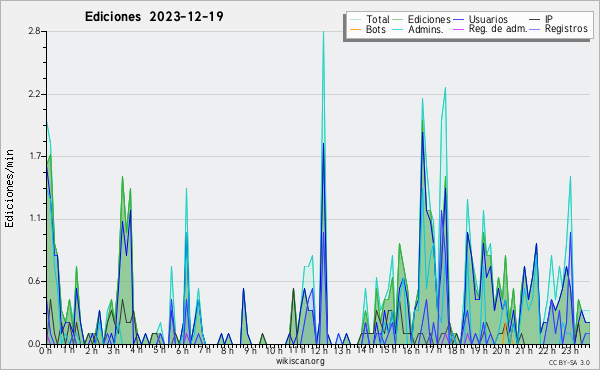
Task: Select the 'Bots' legend entry
Action: [x=368, y=29]
